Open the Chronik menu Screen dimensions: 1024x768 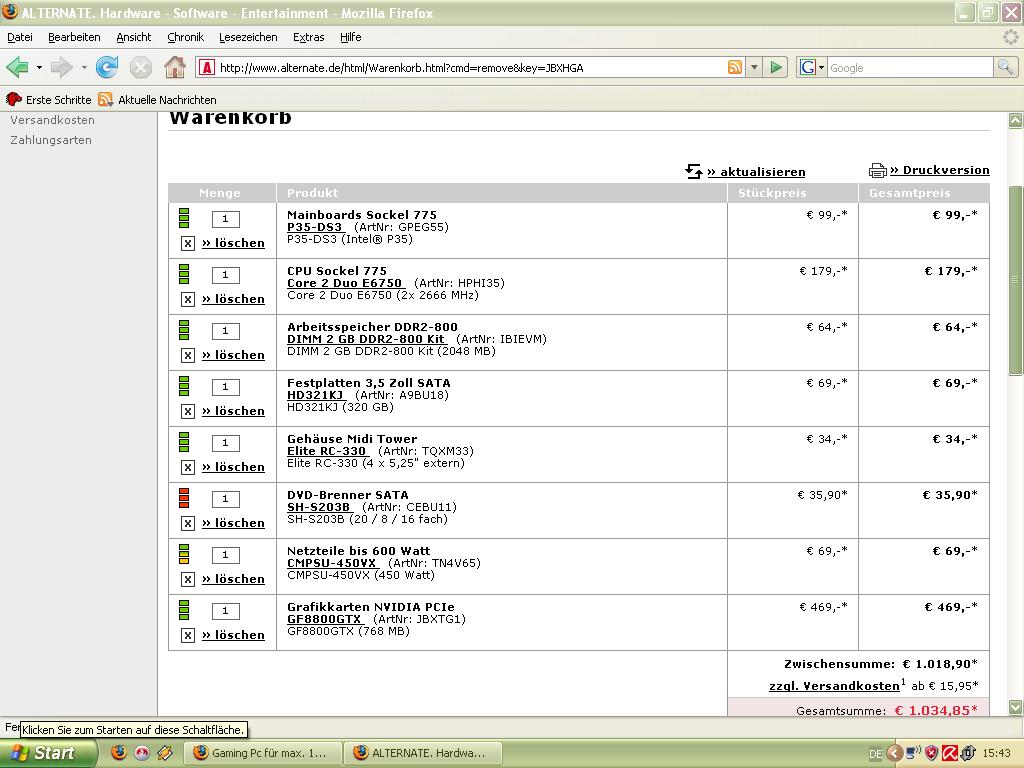(x=185, y=37)
